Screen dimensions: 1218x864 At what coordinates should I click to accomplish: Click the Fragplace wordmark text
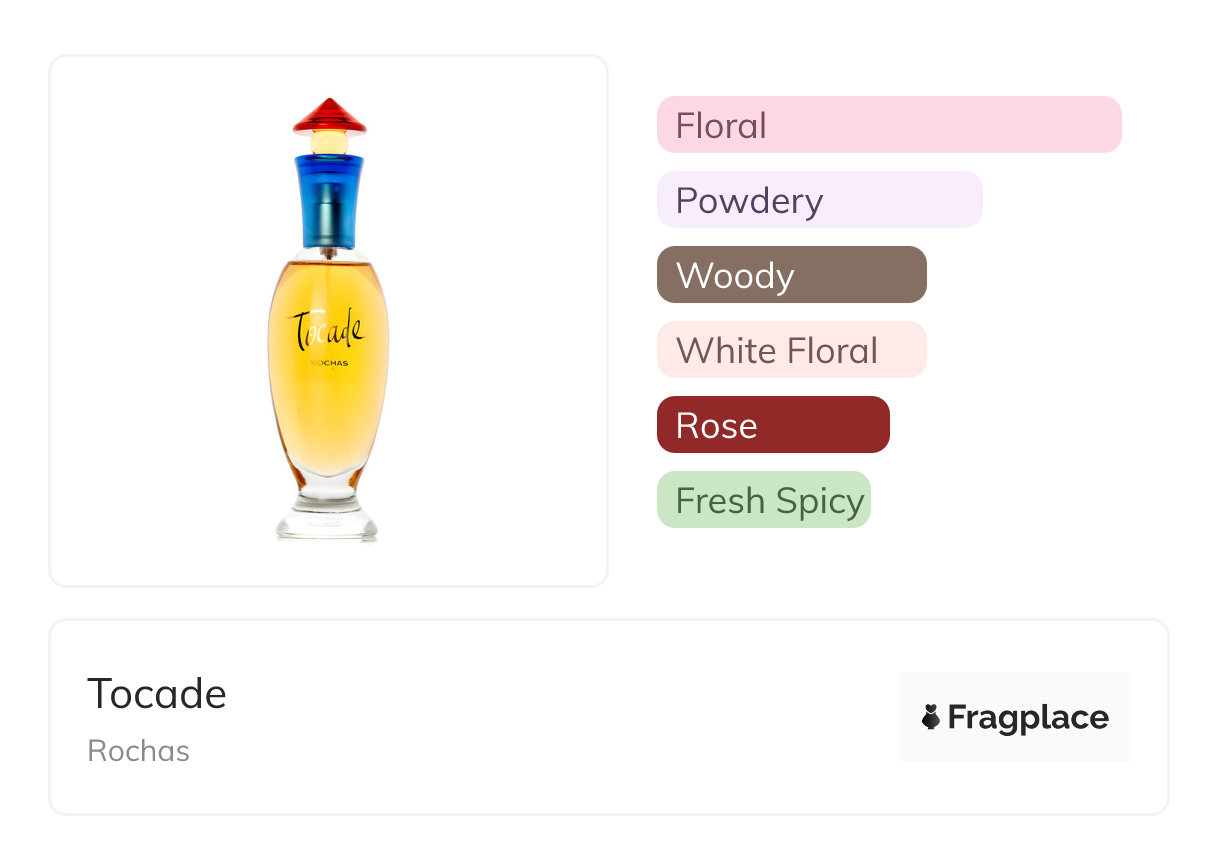(x=1028, y=717)
